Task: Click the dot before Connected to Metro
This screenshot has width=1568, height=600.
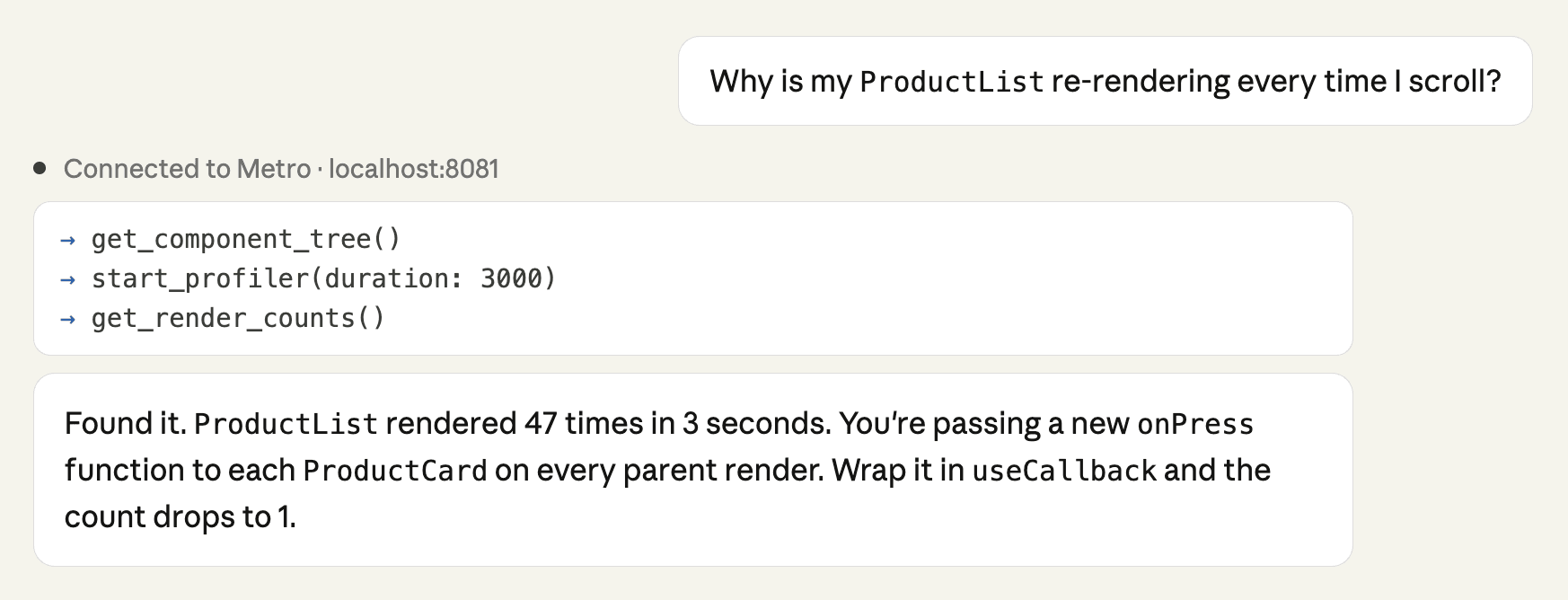Action: tap(40, 168)
